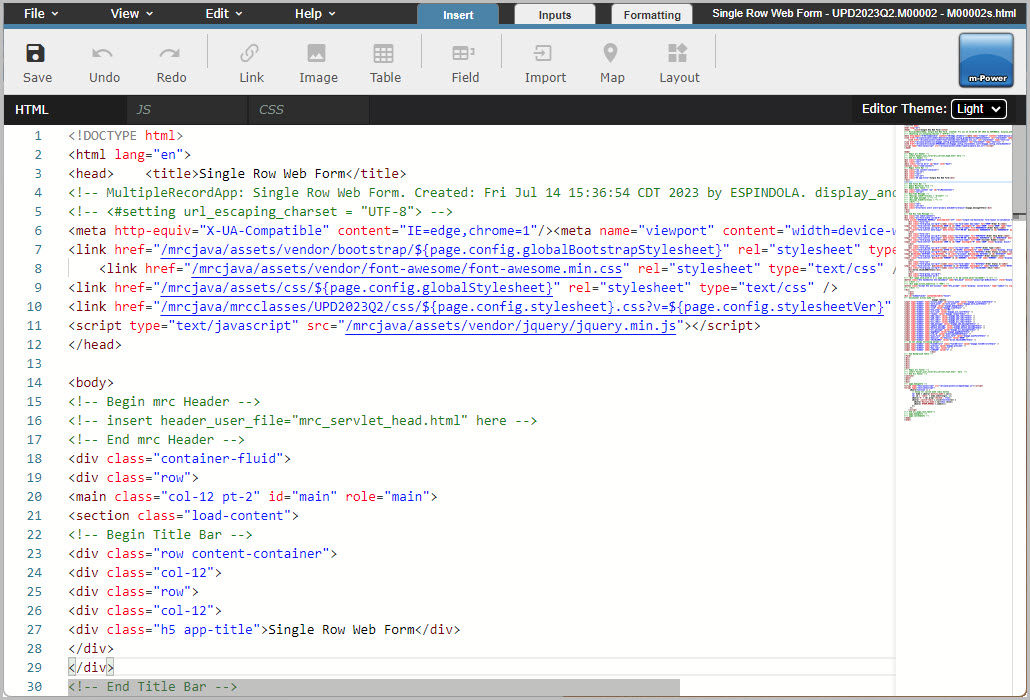Click the 'End mrc Header' comment on line 17
This screenshot has height=700, width=1030.
click(x=156, y=440)
